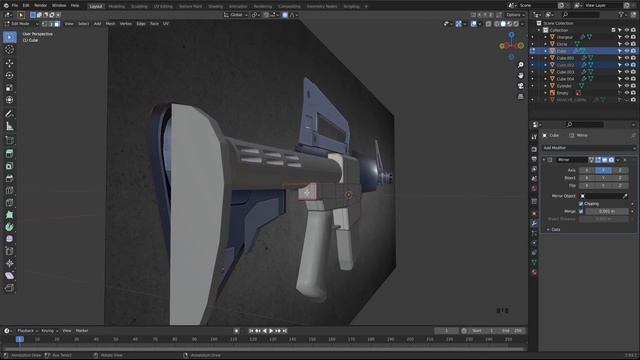Switch perspective/orthographic grid icon
Screen dimensions: 640x360
pos(521,97)
